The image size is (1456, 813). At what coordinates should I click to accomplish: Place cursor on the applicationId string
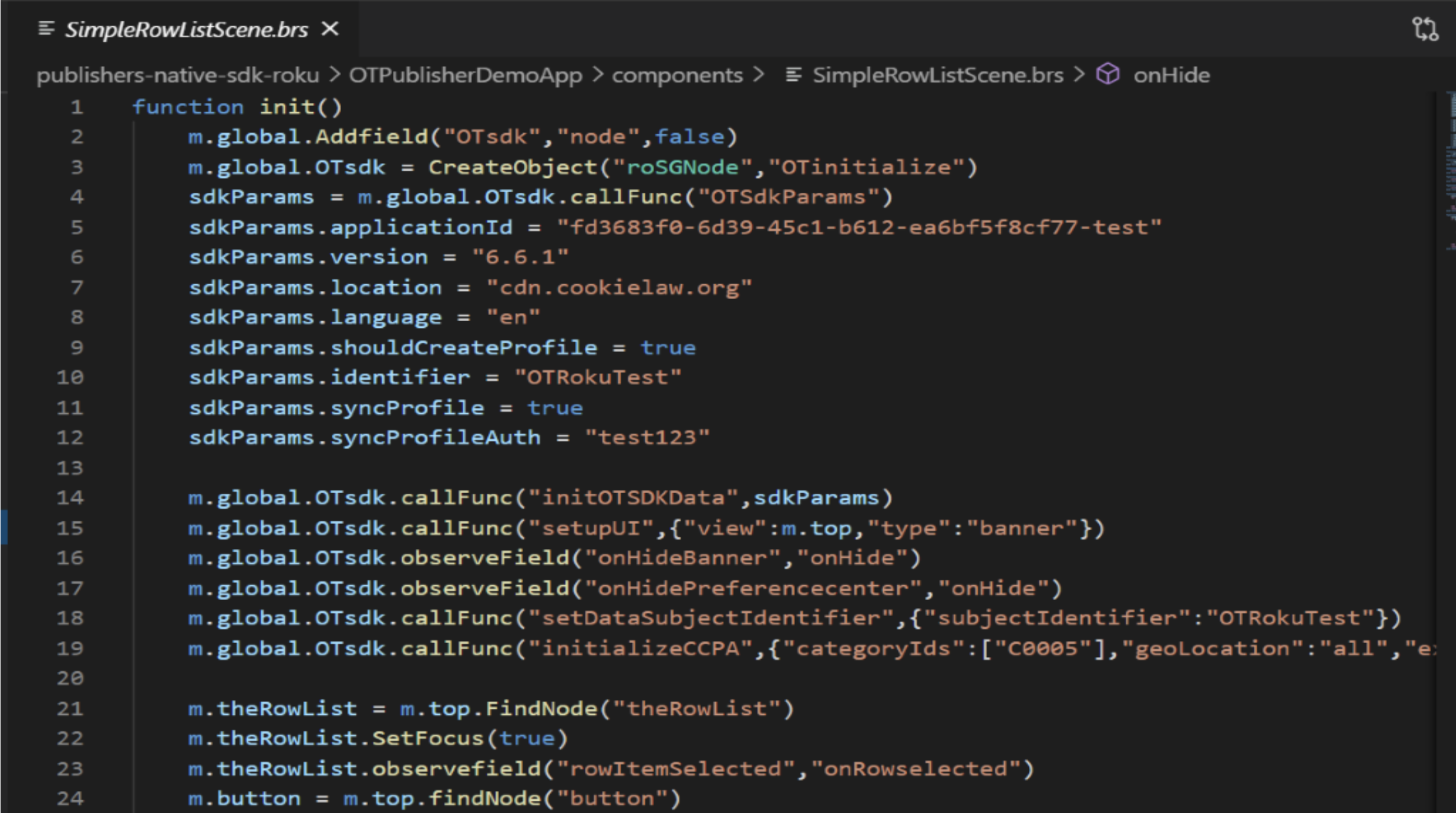(x=858, y=227)
